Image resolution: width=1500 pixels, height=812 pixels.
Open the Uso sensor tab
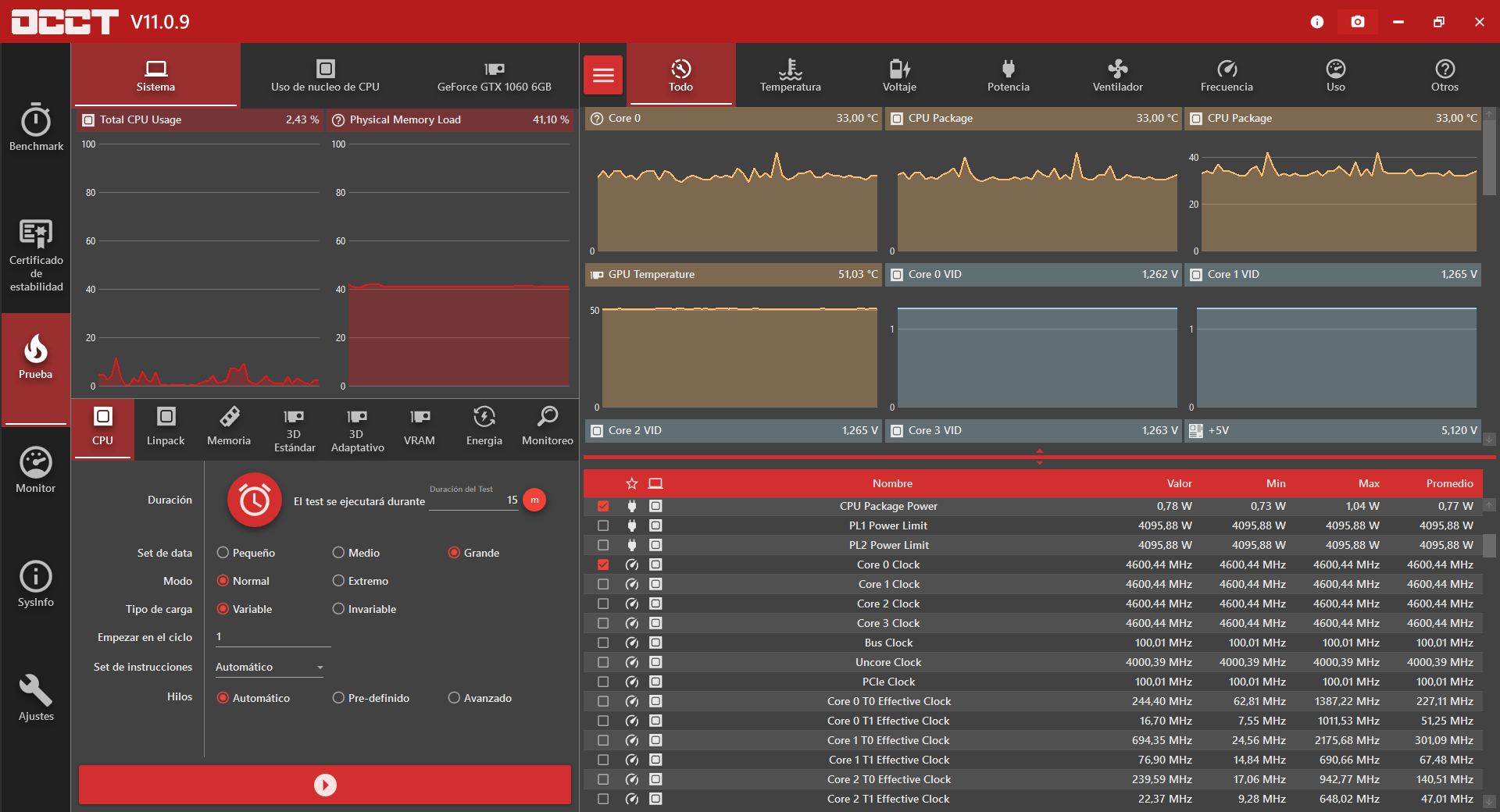pyautogui.click(x=1336, y=75)
